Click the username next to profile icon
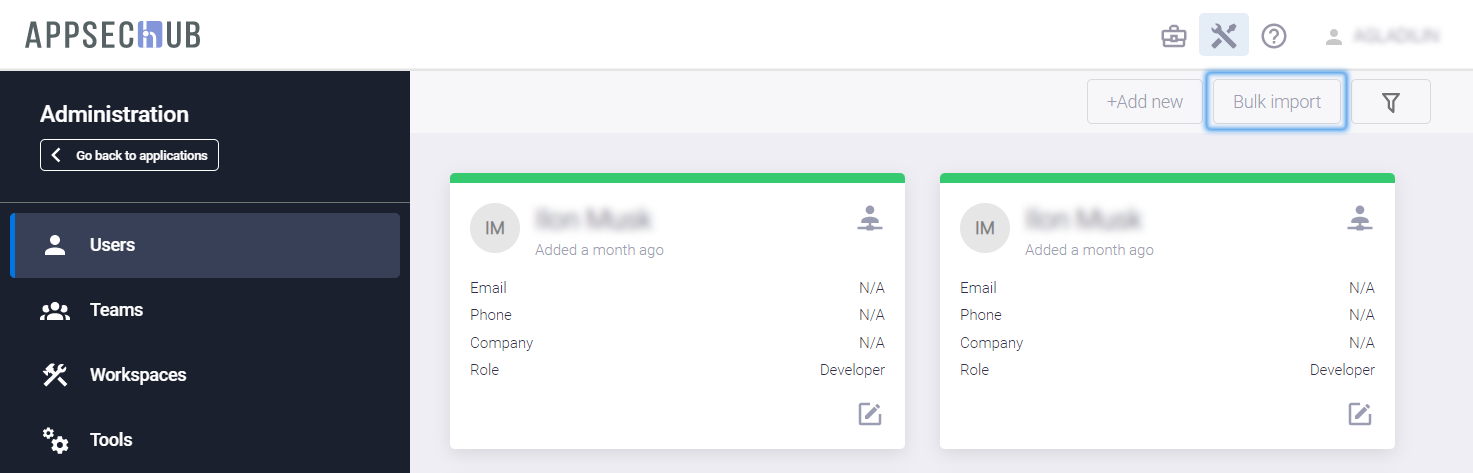This screenshot has height=473, width=1473. [1396, 36]
